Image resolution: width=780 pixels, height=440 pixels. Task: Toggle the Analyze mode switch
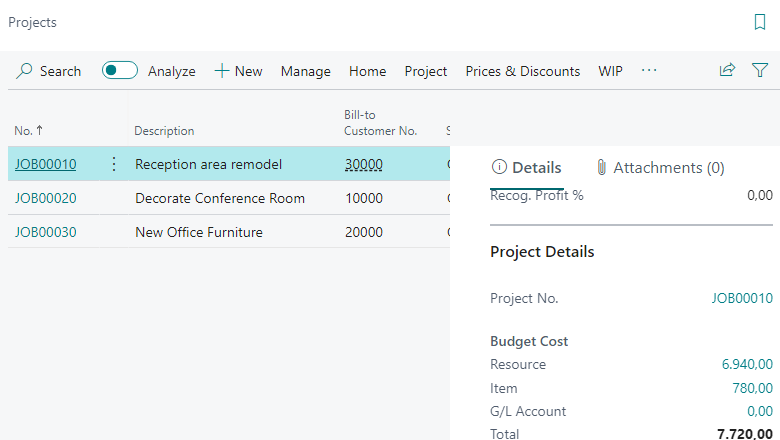point(119,71)
